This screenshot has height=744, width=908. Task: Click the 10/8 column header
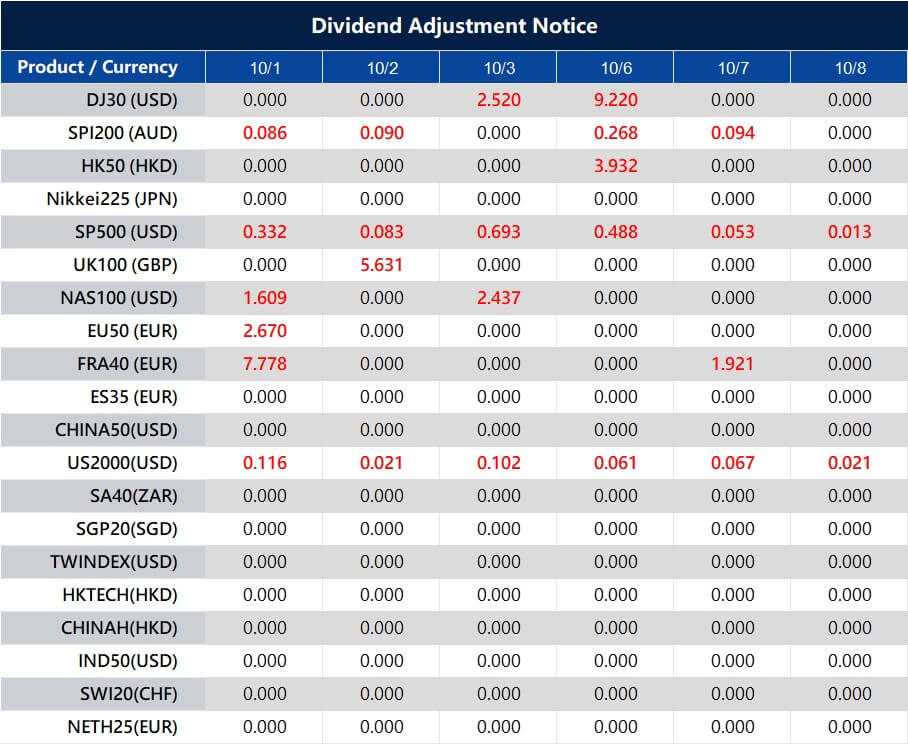click(x=848, y=66)
